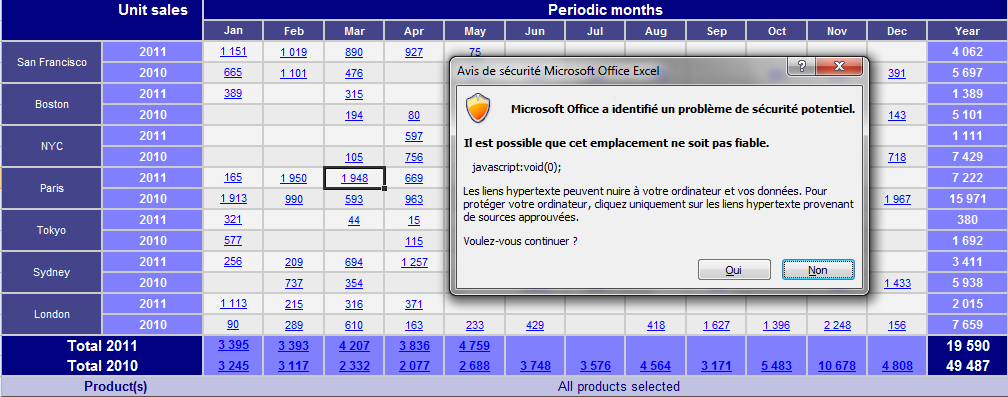The width and height of the screenshot is (1008, 397).
Task: Open Tokyo 2011 Jan link 321
Action: (x=233, y=220)
